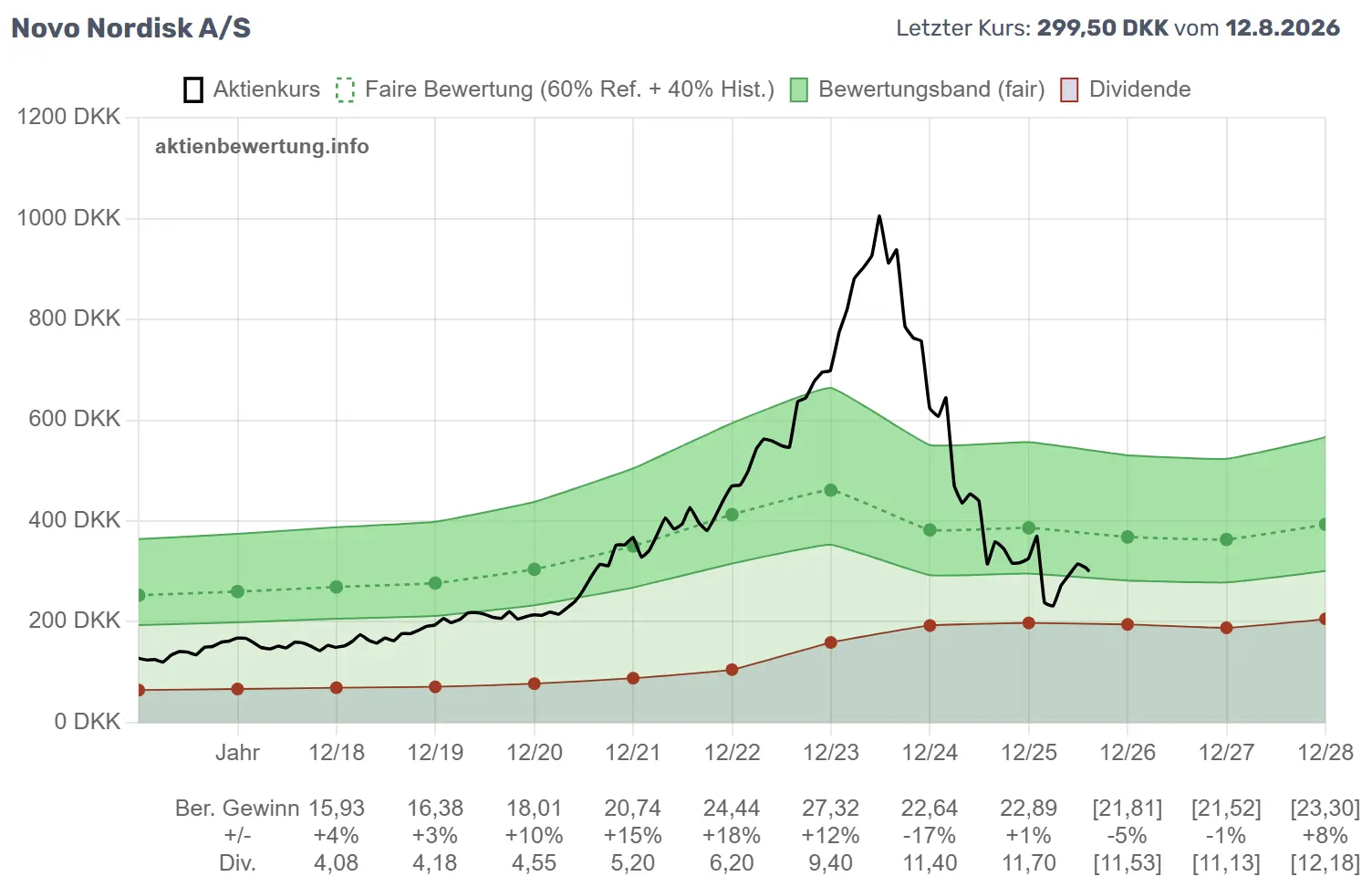Click the 200 DKK y-axis label
The image size is (1372, 887).
(x=74, y=621)
